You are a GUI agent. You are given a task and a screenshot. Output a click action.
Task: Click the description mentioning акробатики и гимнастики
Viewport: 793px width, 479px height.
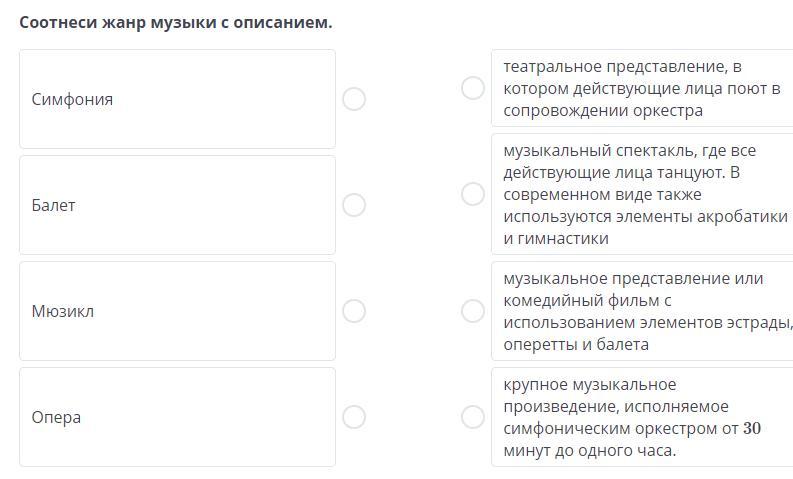640,194
